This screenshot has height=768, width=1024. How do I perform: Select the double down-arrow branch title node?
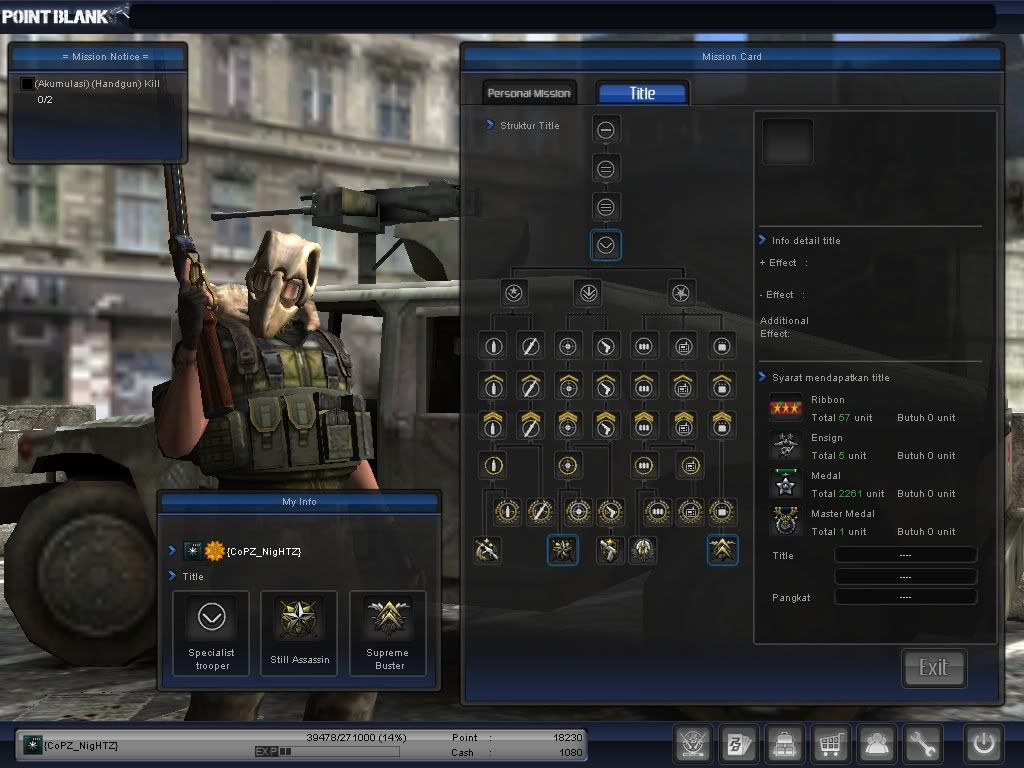[588, 293]
